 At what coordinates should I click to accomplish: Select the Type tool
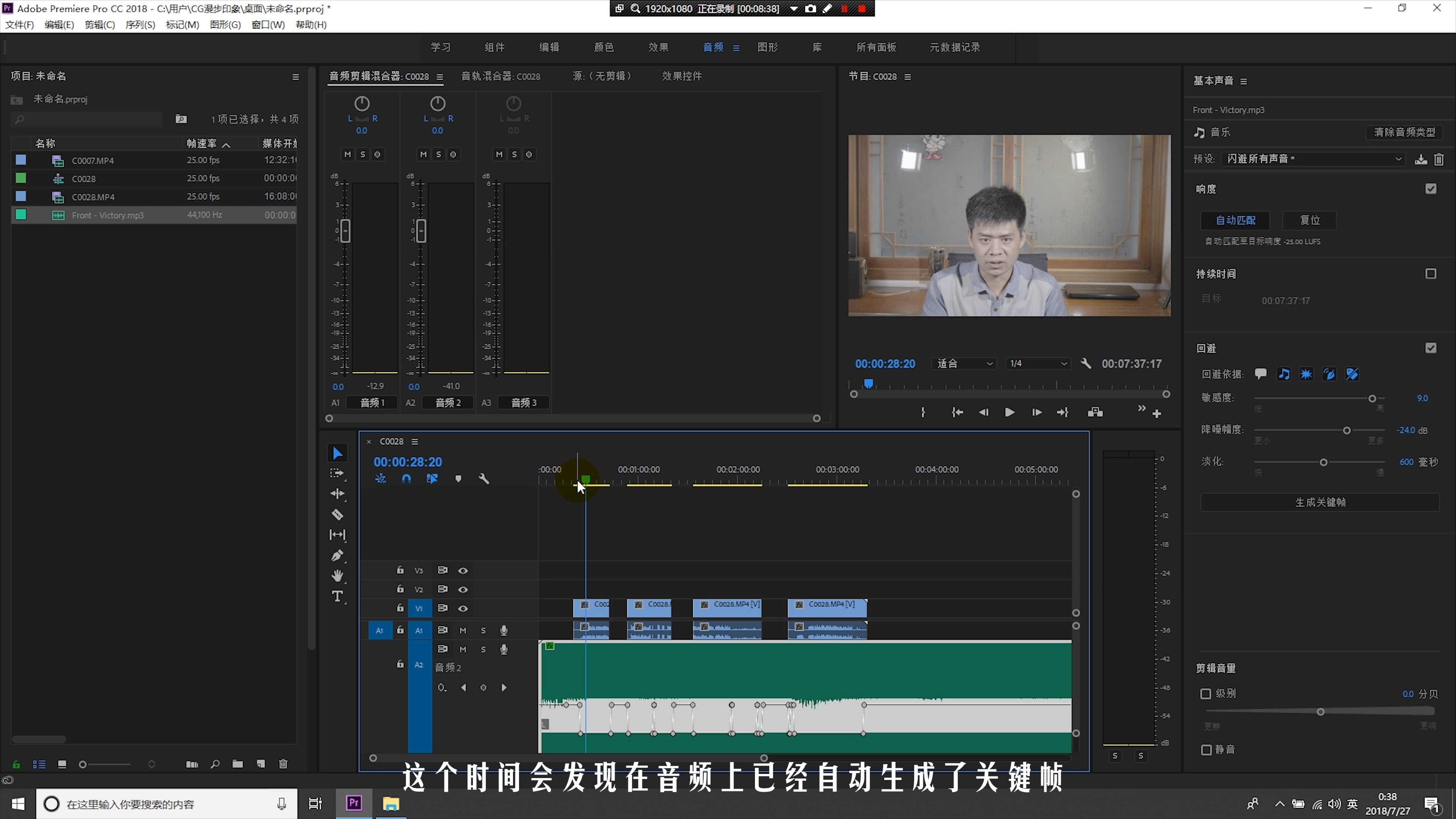click(337, 596)
